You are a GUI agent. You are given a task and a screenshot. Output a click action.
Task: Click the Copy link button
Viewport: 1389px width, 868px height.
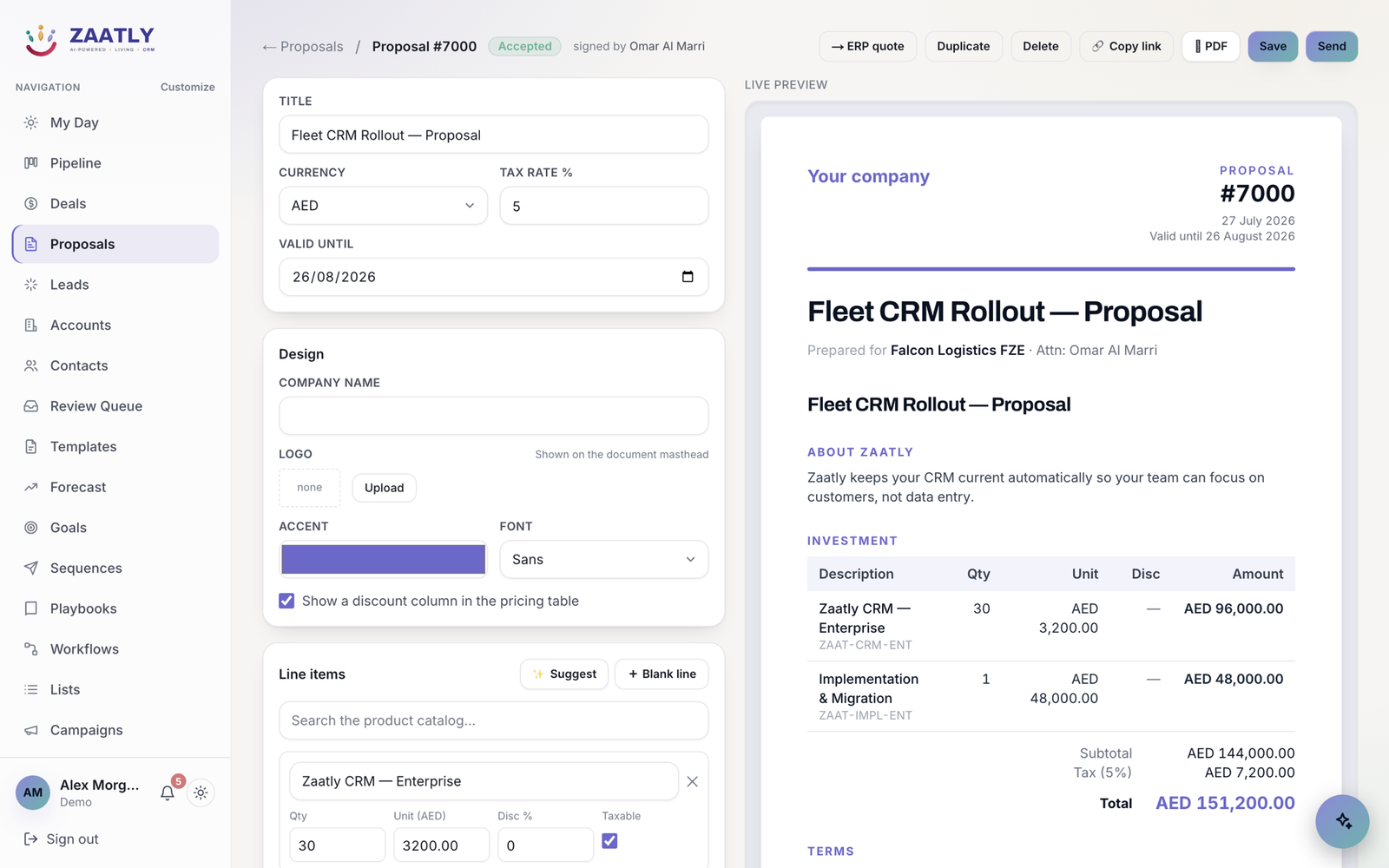[1126, 47]
